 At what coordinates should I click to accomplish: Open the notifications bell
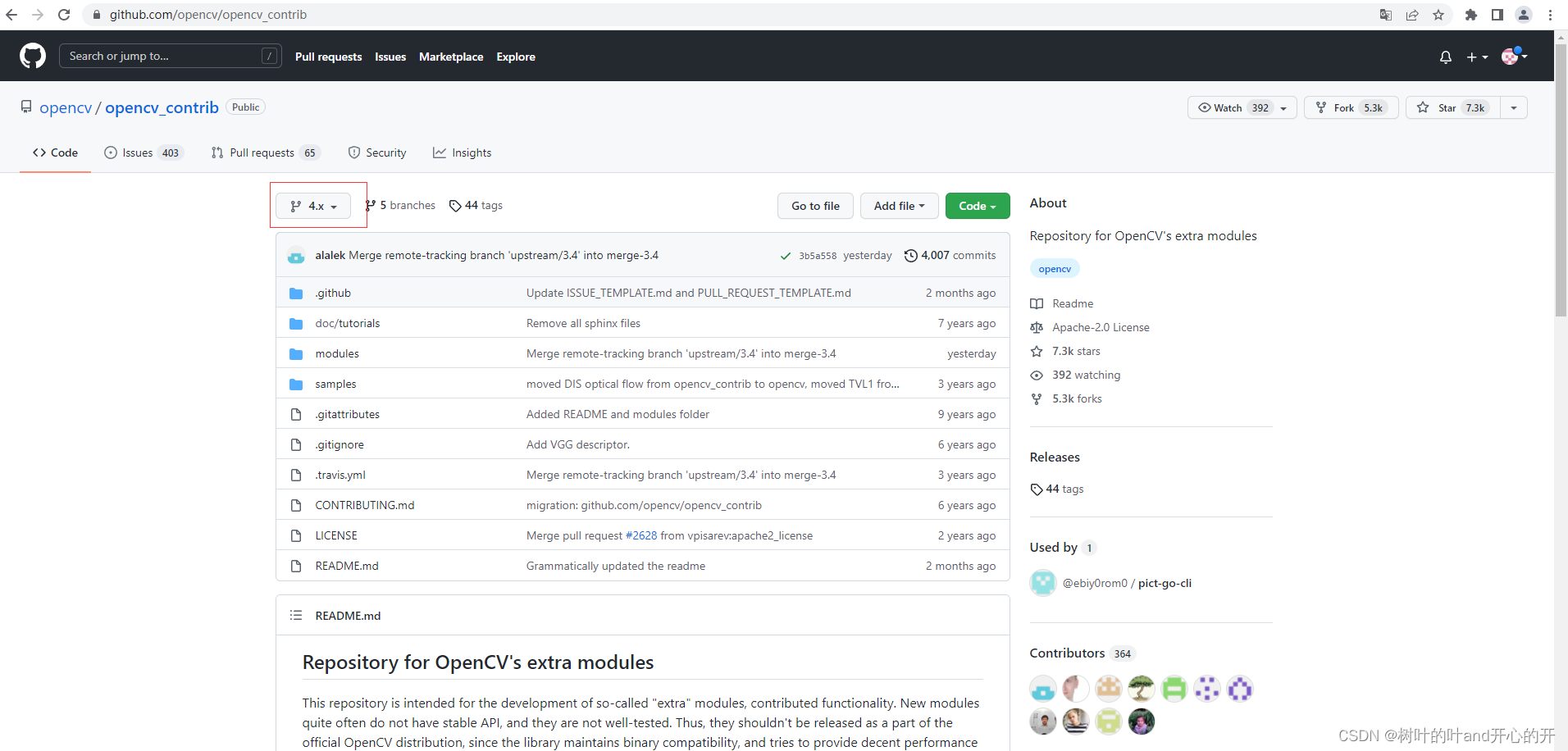(1446, 57)
